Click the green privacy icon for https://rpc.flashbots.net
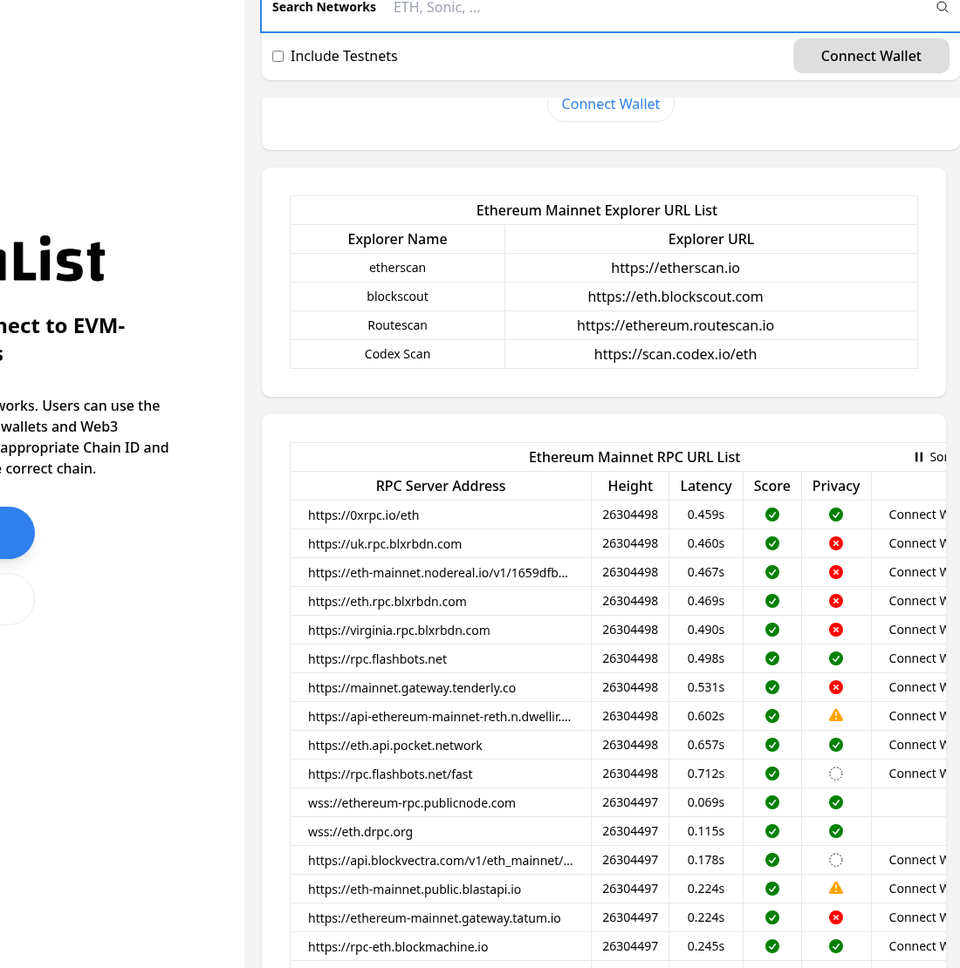Image resolution: width=960 pixels, height=968 pixels. click(x=836, y=659)
